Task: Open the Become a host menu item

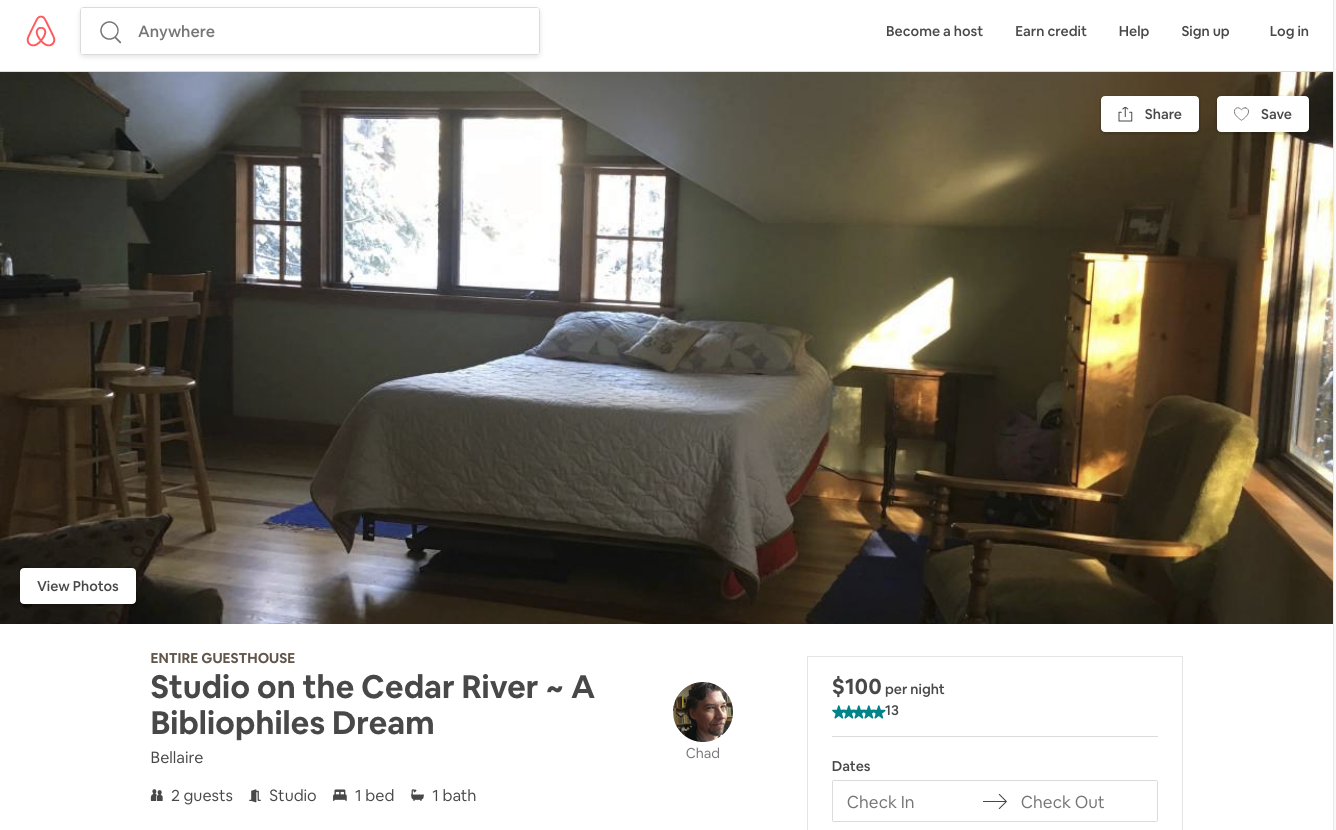Action: (934, 31)
